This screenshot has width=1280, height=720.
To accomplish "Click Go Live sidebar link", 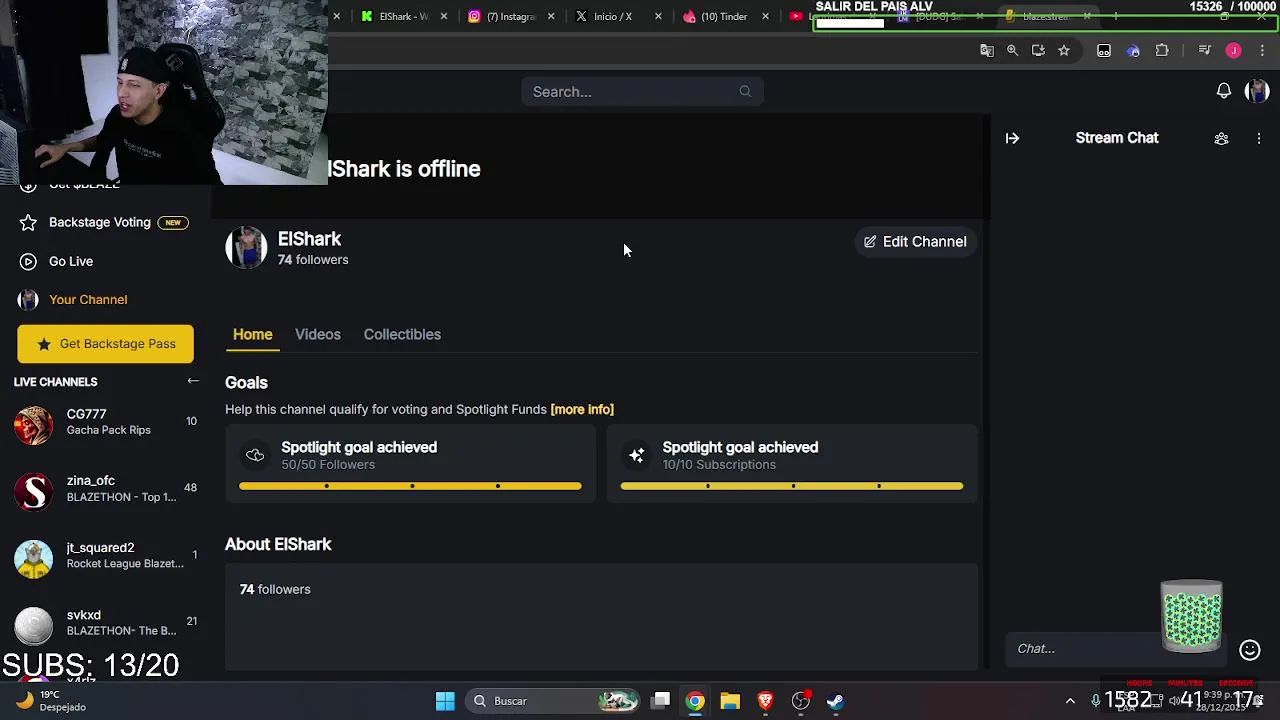I will pyautogui.click(x=71, y=261).
